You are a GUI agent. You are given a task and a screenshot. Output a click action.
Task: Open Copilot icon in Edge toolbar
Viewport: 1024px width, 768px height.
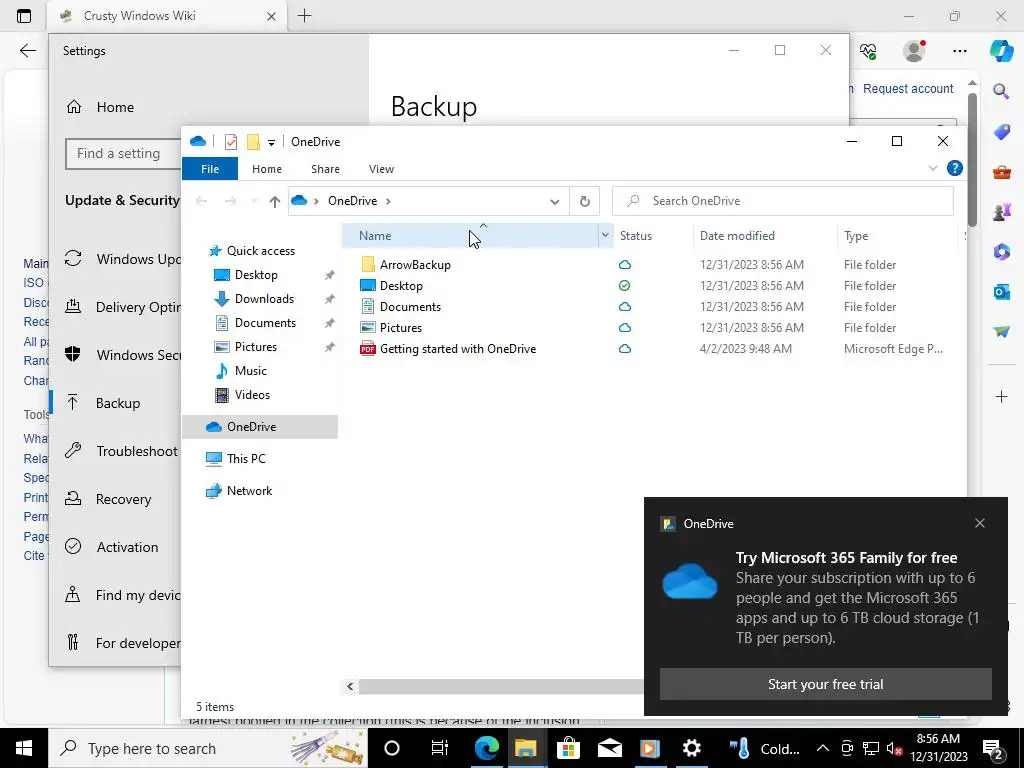[x=1001, y=51]
